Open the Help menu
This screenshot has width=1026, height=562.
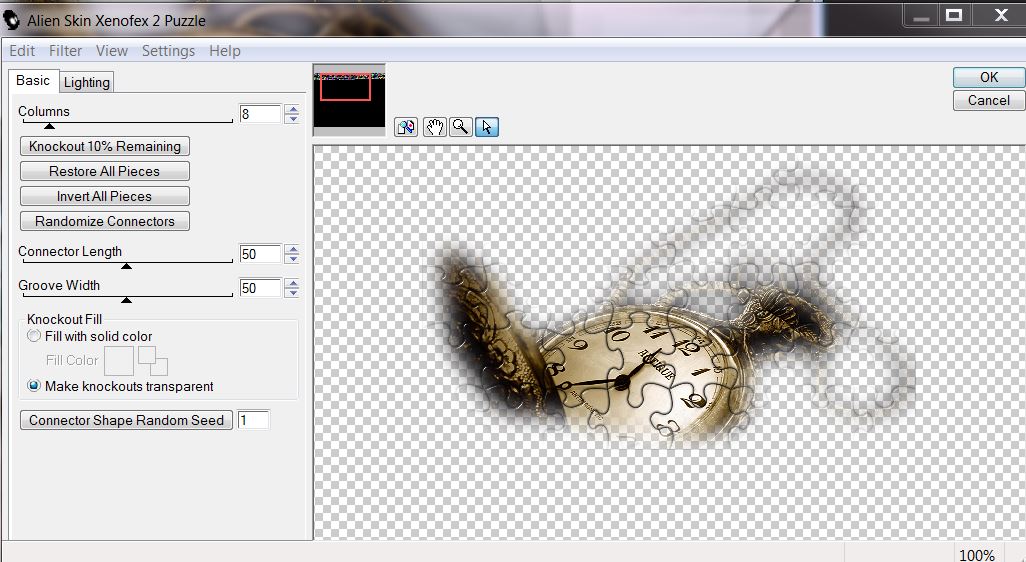point(224,50)
